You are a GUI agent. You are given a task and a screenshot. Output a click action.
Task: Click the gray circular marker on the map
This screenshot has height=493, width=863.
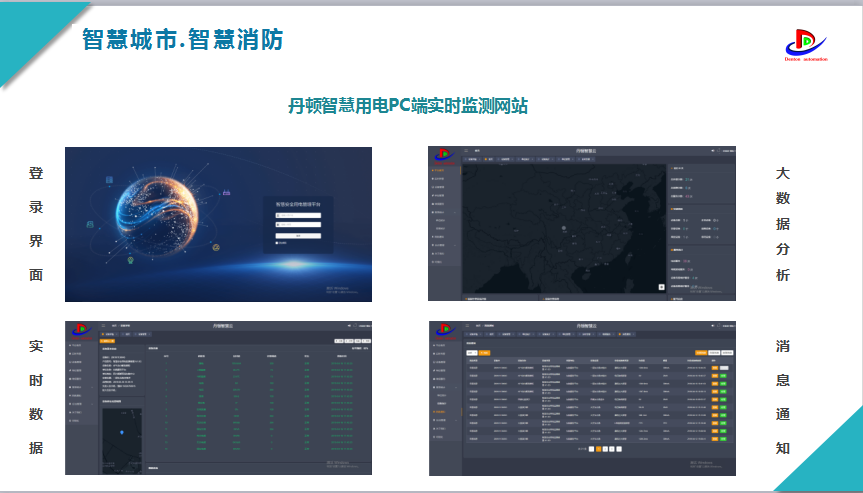click(564, 228)
